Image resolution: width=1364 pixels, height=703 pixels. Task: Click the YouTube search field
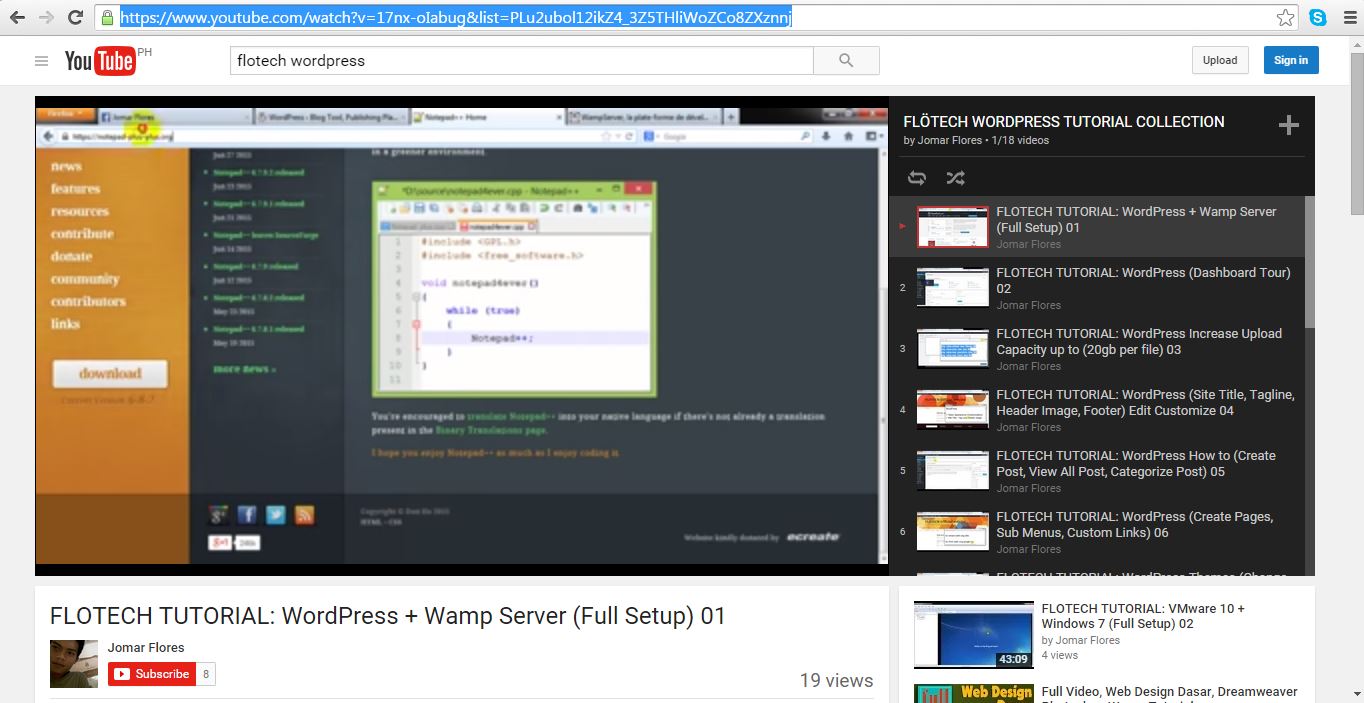tap(522, 60)
